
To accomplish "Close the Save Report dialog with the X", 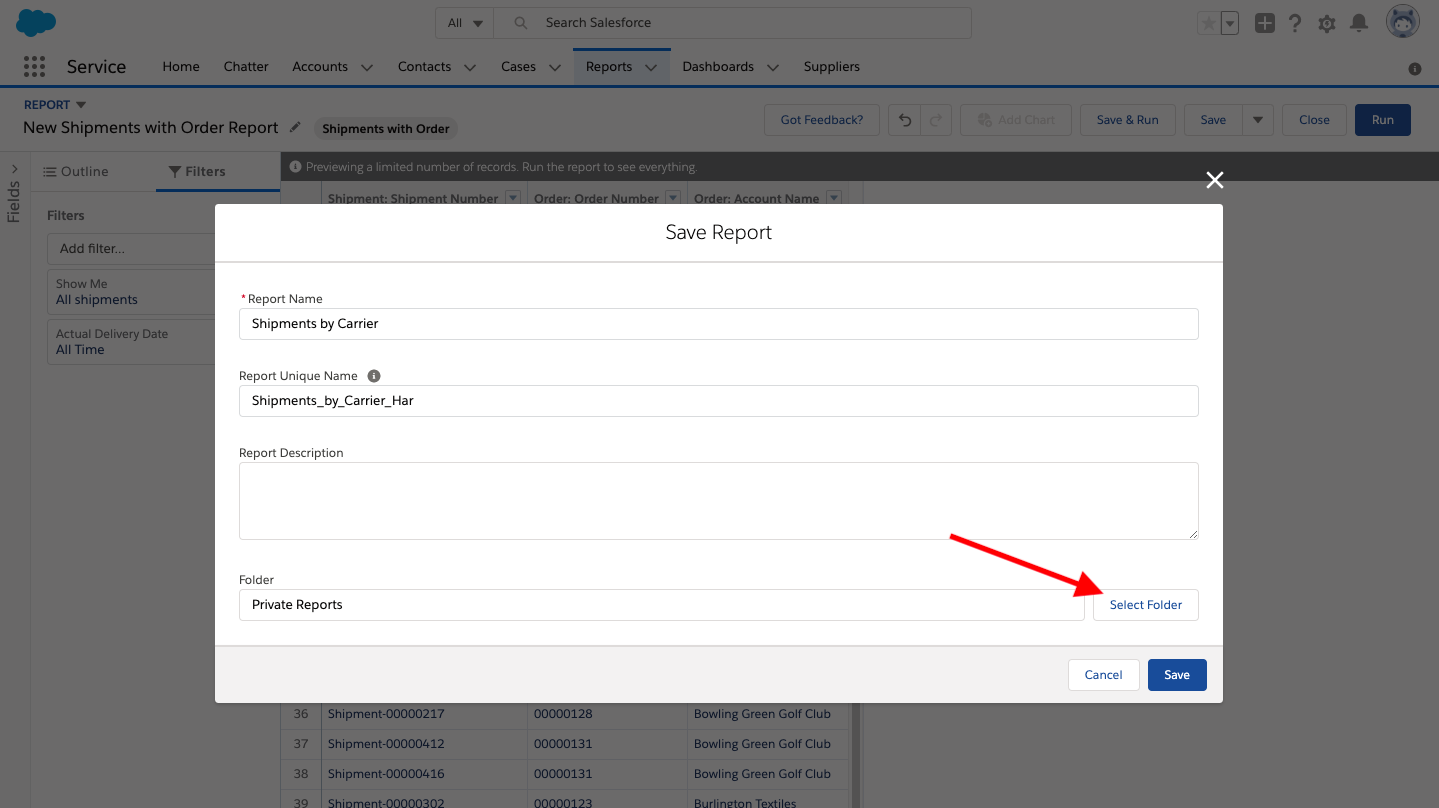I will (x=1215, y=180).
